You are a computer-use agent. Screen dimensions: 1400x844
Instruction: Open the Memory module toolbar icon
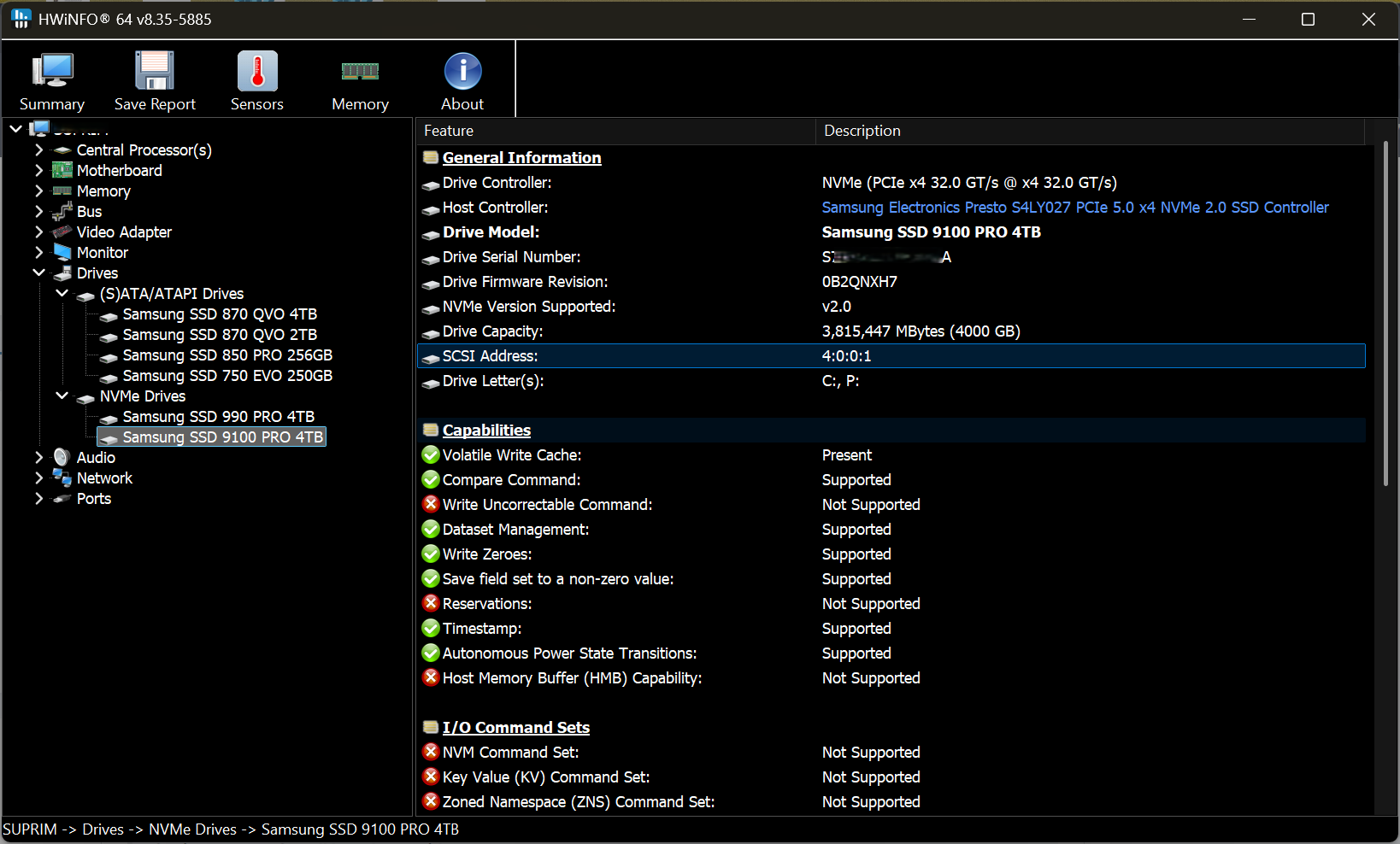point(360,72)
